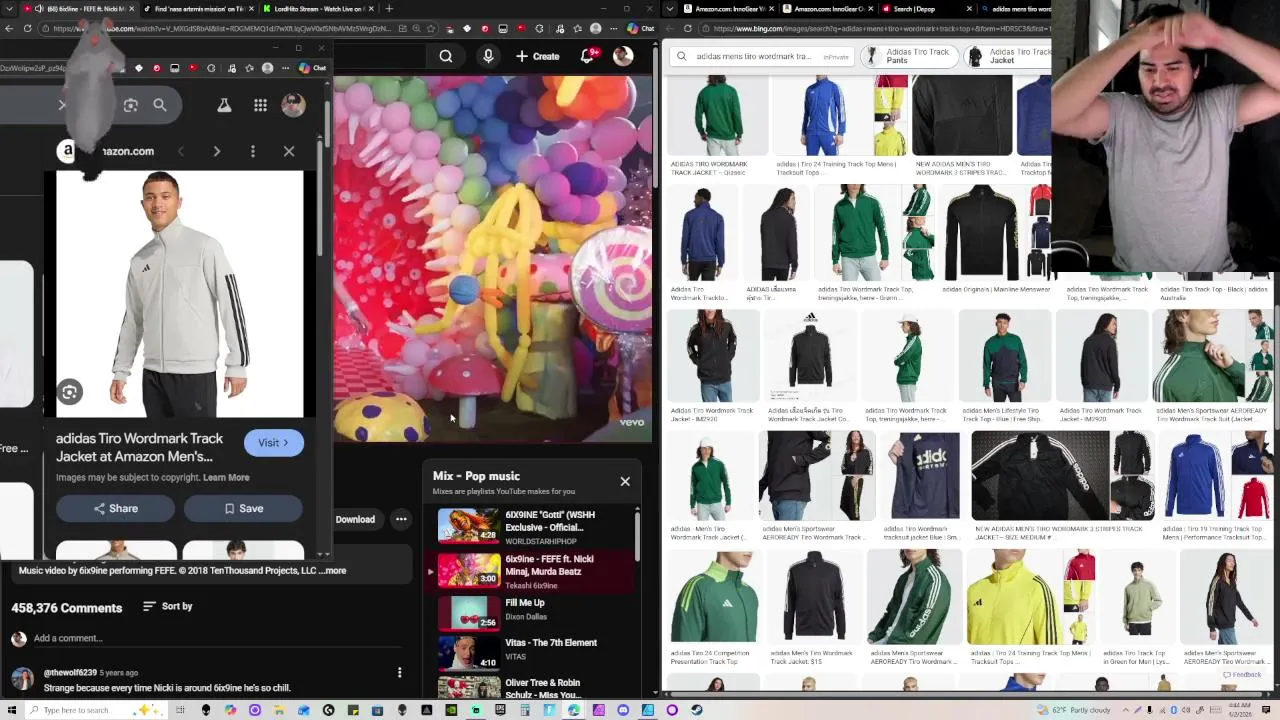Open Copilot Chat in left browser toolbar

tap(640, 28)
